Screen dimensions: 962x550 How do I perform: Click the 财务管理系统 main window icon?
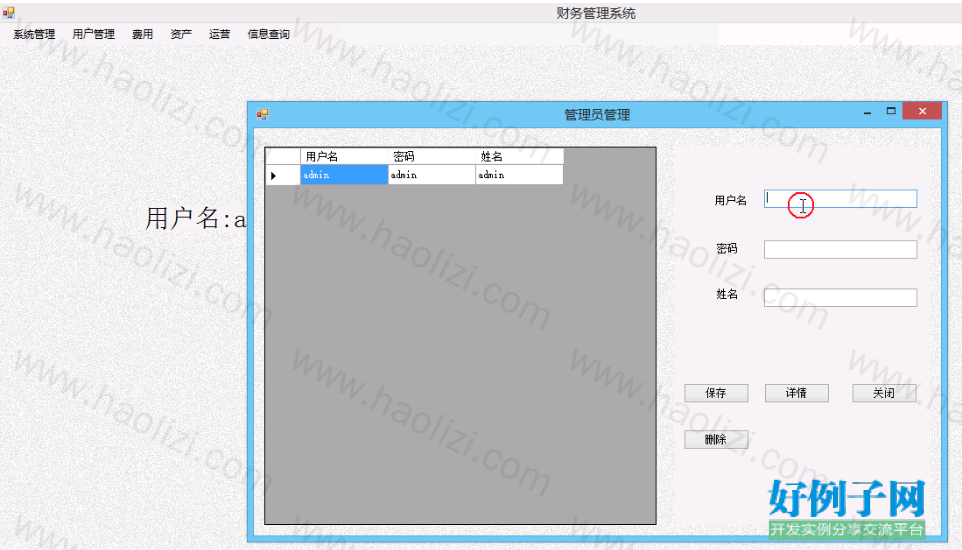click(x=8, y=12)
